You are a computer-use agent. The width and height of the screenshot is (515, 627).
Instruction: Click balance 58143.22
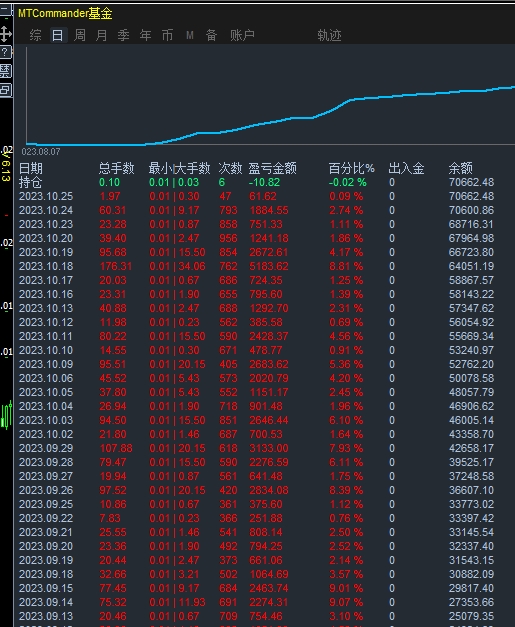(471, 294)
